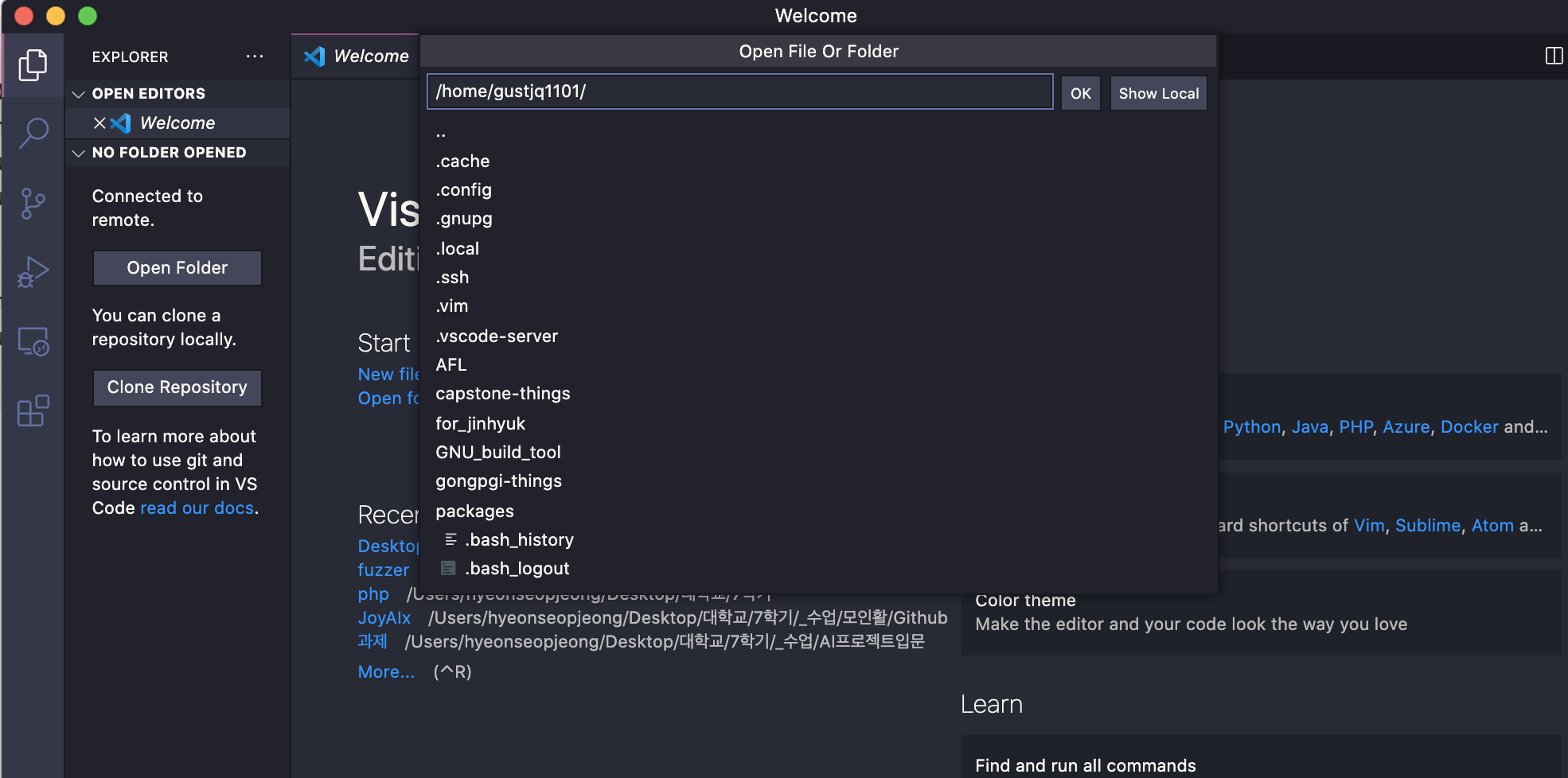
Task: Click the file path input field
Action: [x=739, y=91]
